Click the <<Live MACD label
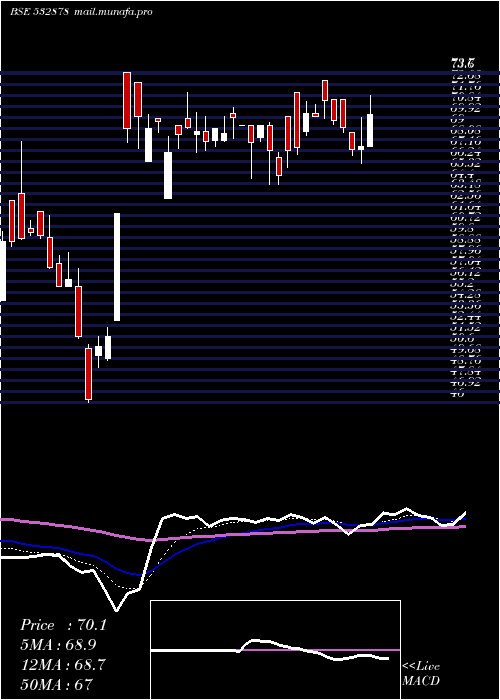 point(421,674)
